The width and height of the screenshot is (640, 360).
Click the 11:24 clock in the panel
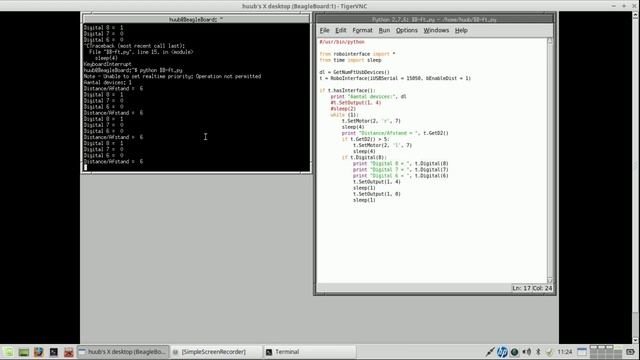point(565,352)
